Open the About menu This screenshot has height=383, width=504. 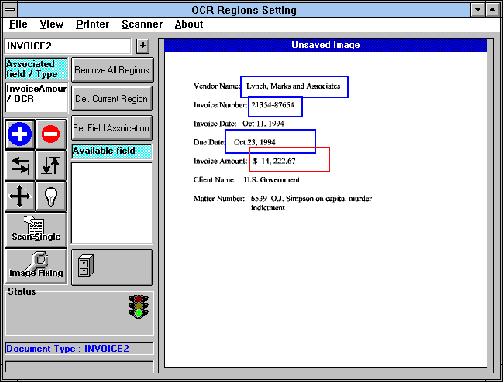[x=189, y=24]
